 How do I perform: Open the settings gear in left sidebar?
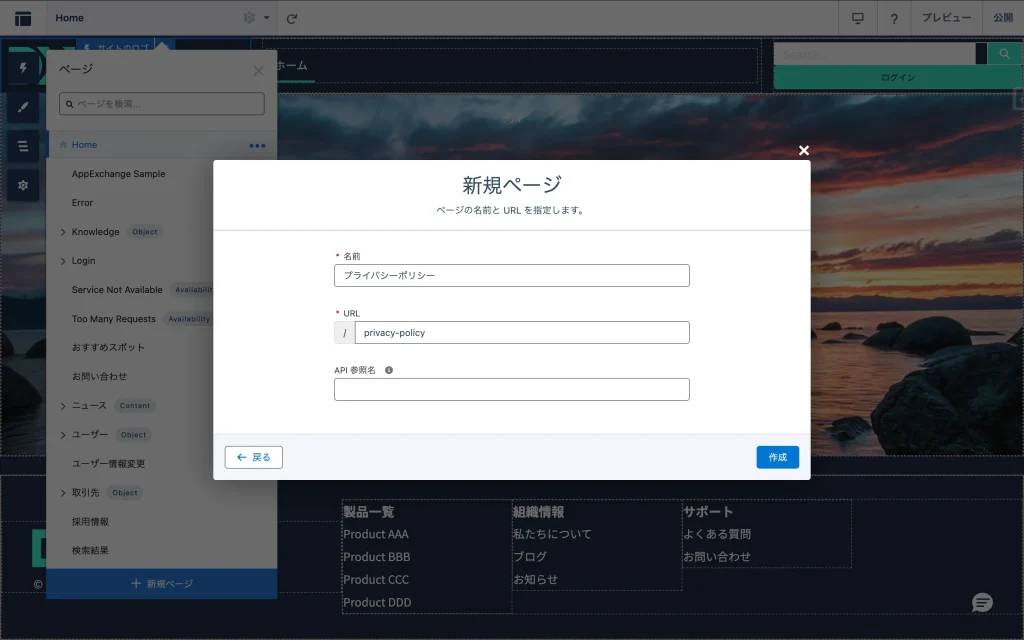(23, 185)
